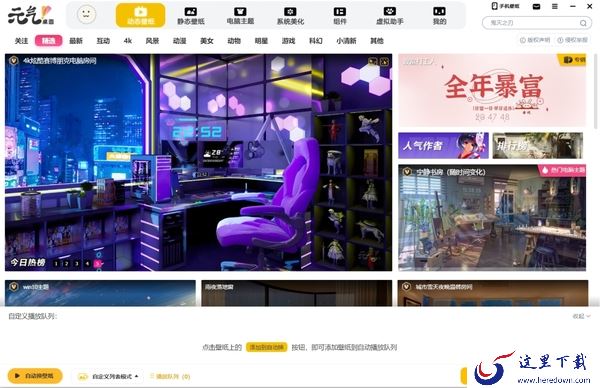Open the 虚拟助手 virtual assistant section

click(390, 16)
